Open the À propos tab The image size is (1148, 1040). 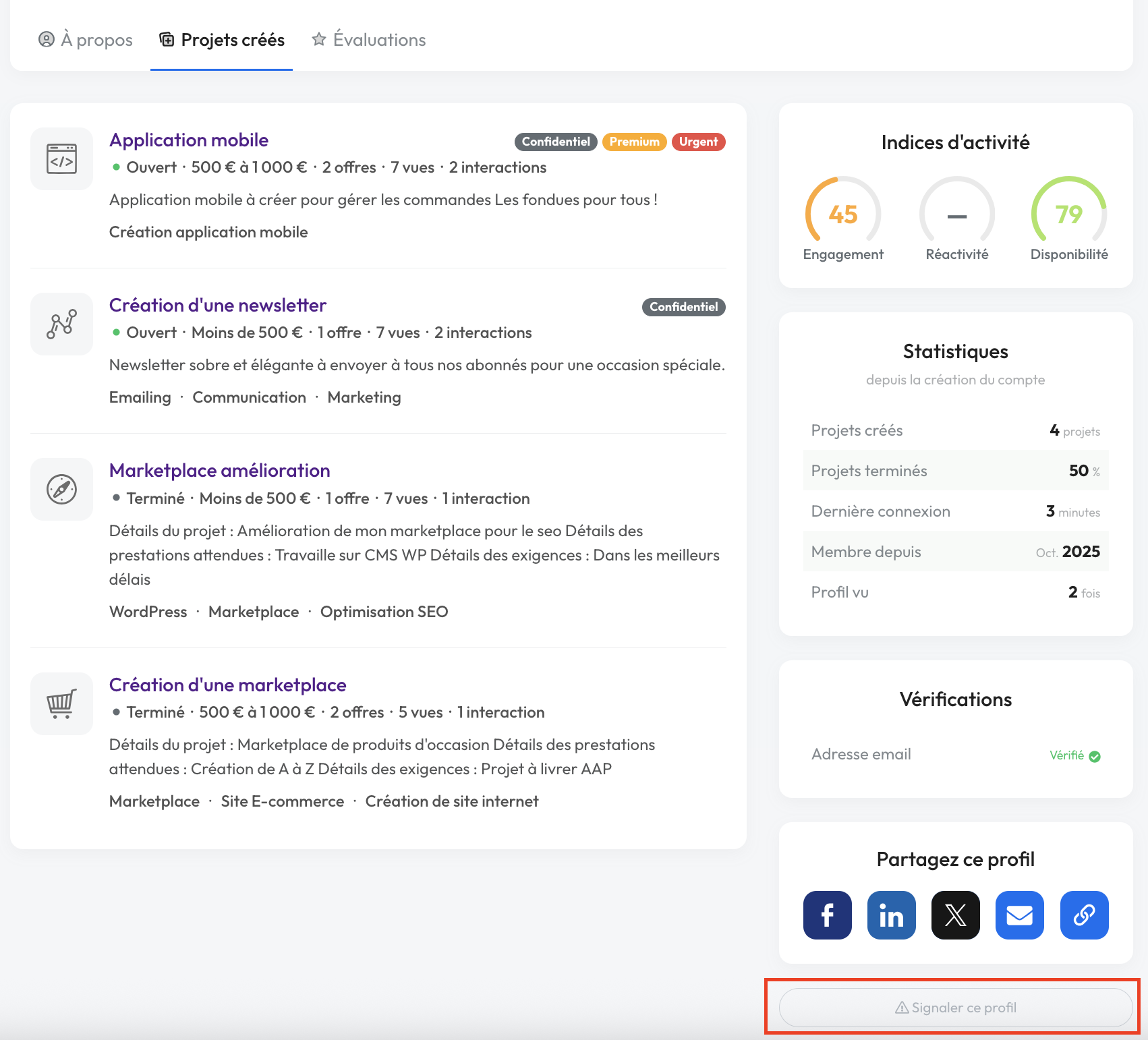[x=86, y=40]
